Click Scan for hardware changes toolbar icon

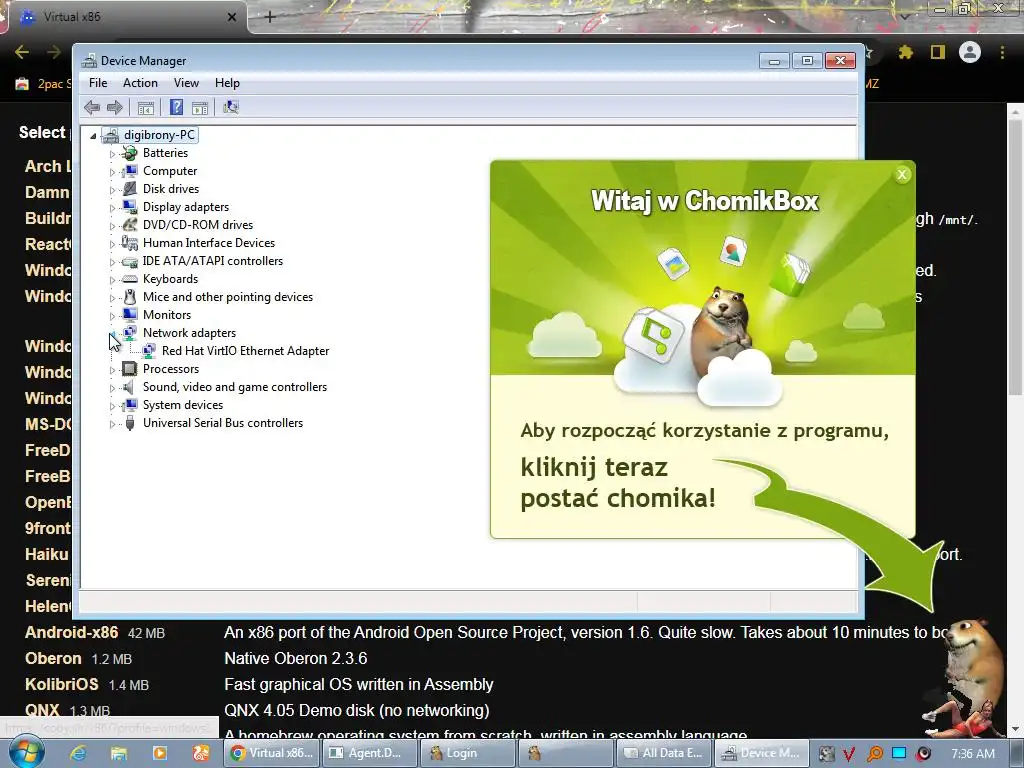pyautogui.click(x=231, y=107)
